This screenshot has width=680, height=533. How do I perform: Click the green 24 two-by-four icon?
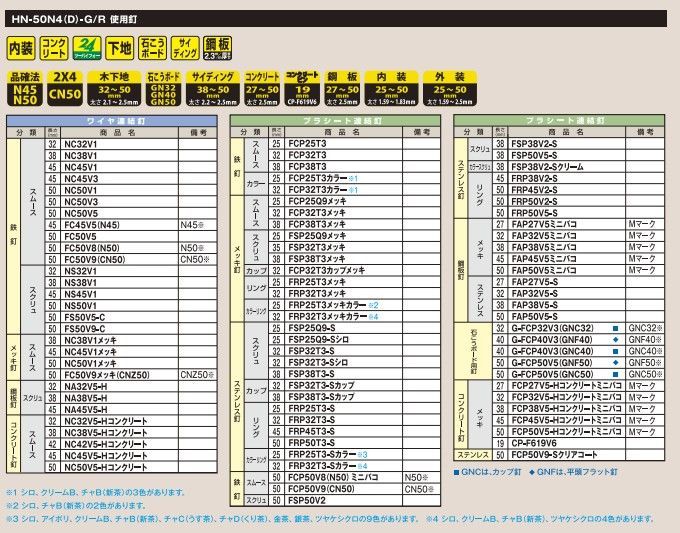(87, 47)
